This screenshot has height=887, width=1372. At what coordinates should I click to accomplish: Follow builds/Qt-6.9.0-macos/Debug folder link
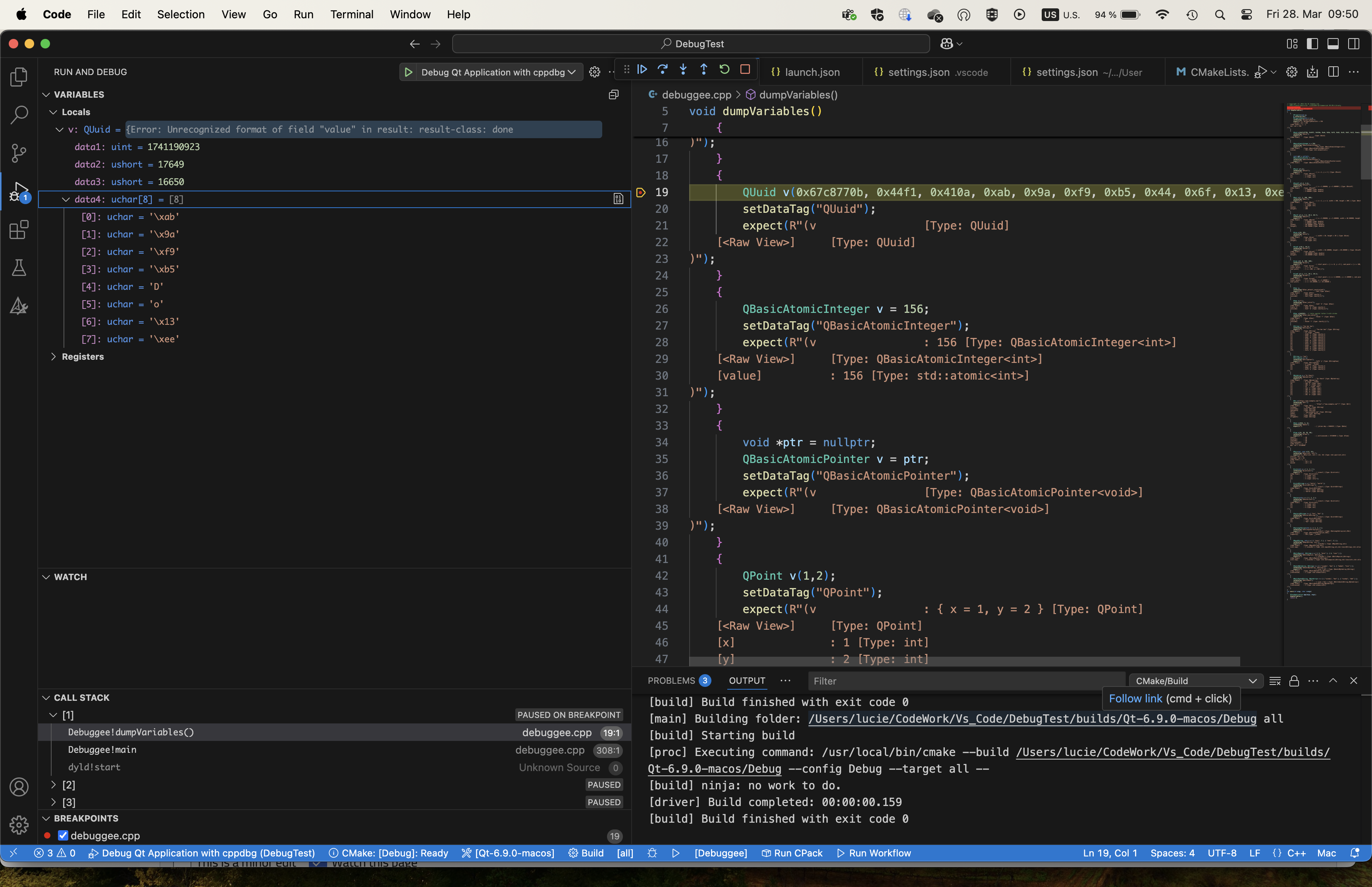[1032, 718]
